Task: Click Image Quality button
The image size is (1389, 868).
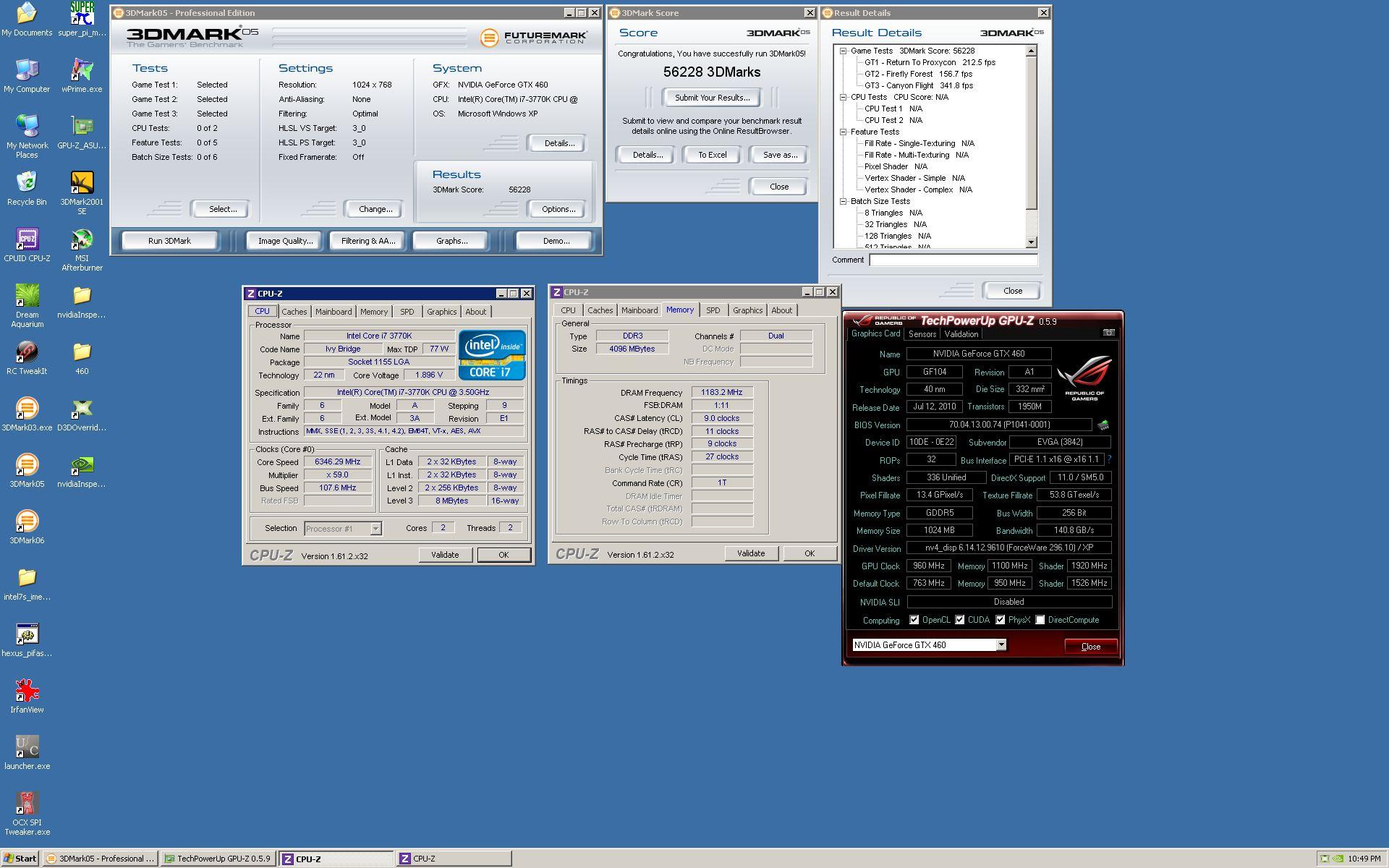Action: click(x=285, y=241)
